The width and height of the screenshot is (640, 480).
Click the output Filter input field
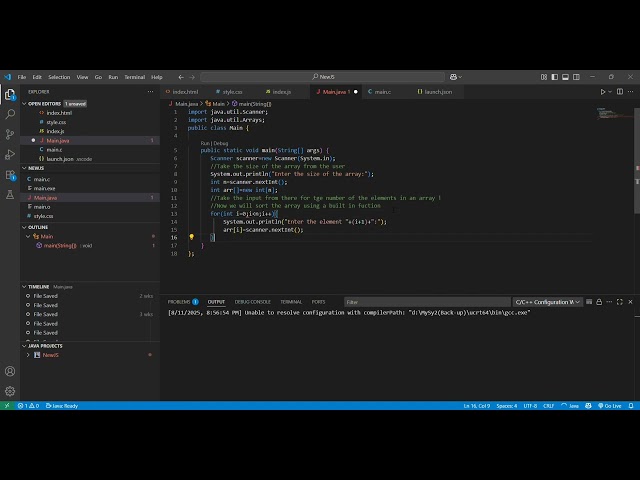(x=427, y=302)
